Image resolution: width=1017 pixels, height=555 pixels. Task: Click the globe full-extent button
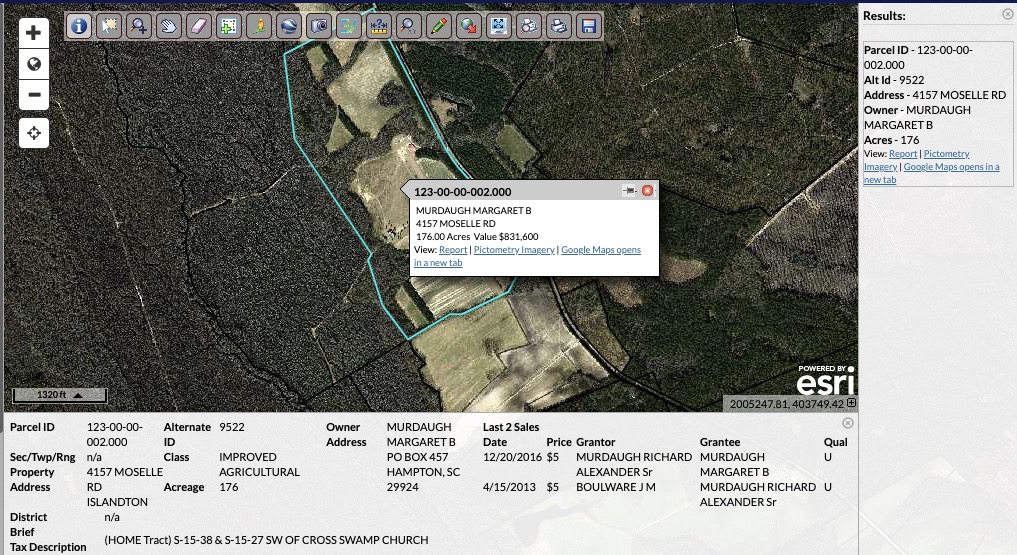pos(34,64)
